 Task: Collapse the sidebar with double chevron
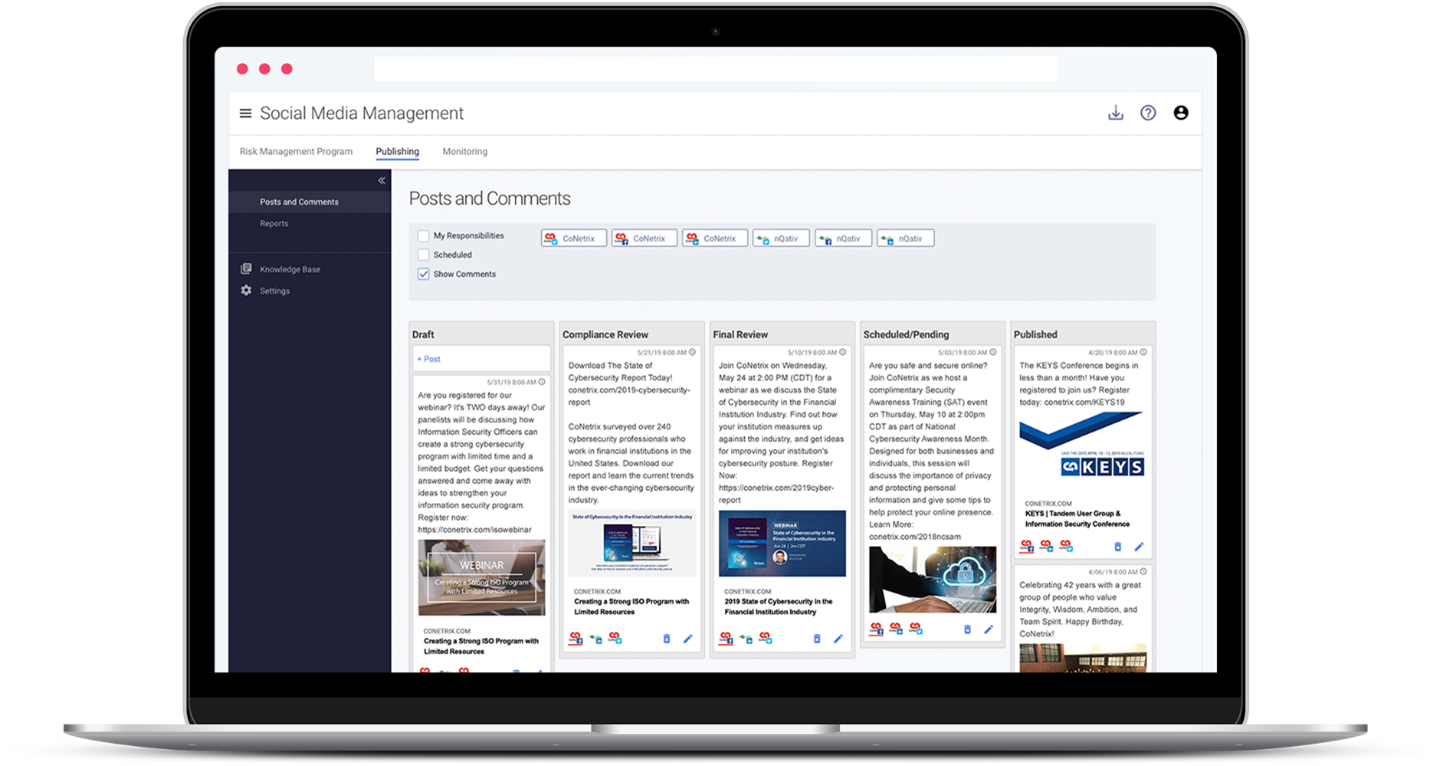pos(381,181)
